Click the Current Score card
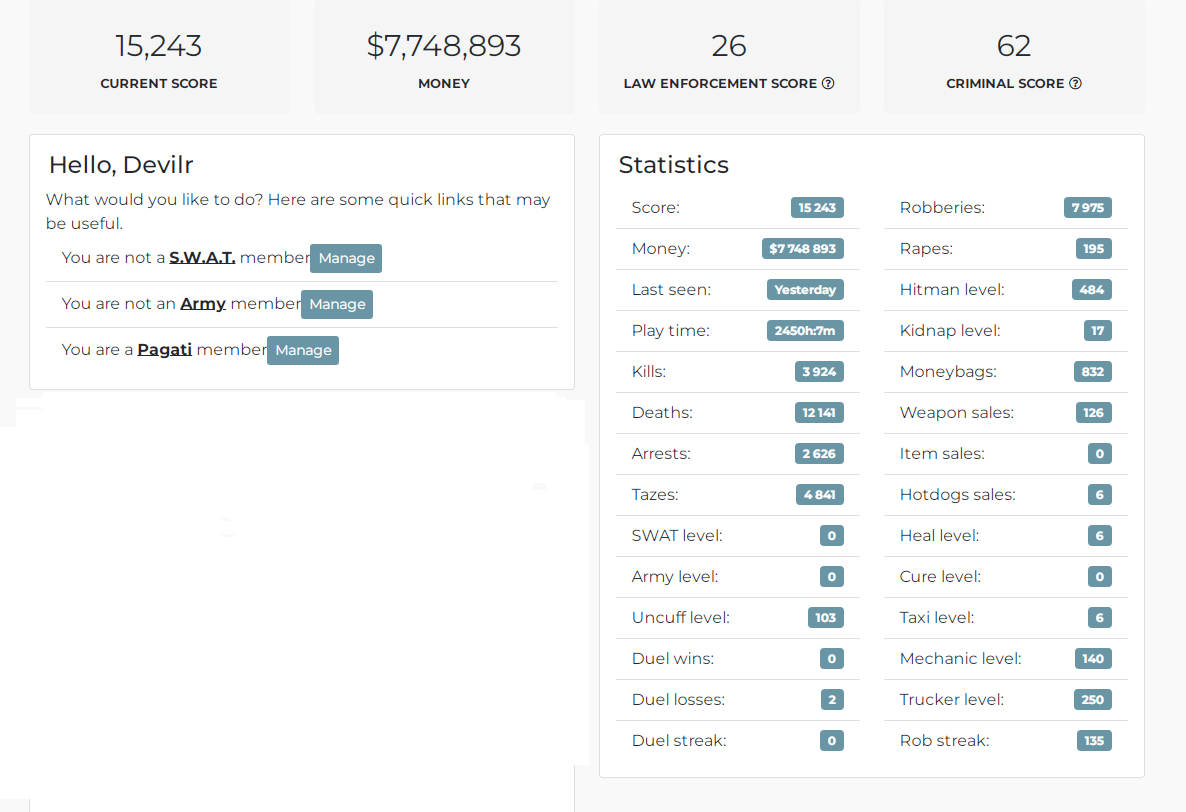This screenshot has width=1186, height=812. [x=159, y=57]
